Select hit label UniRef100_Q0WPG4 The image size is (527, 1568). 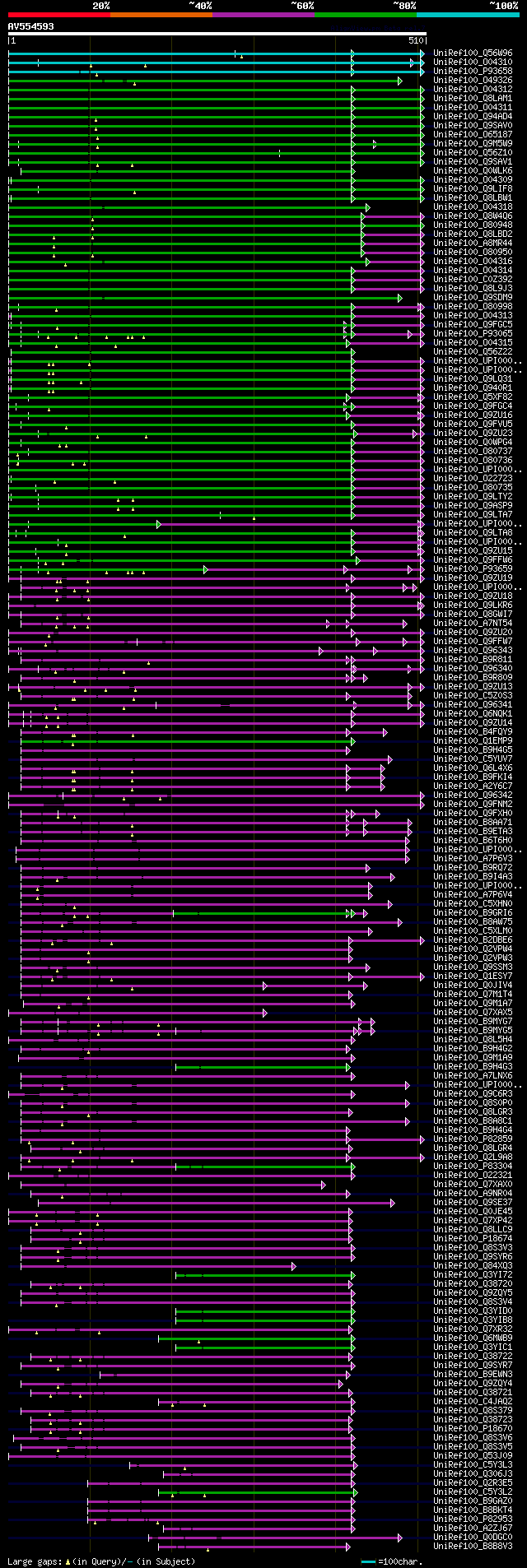click(473, 442)
